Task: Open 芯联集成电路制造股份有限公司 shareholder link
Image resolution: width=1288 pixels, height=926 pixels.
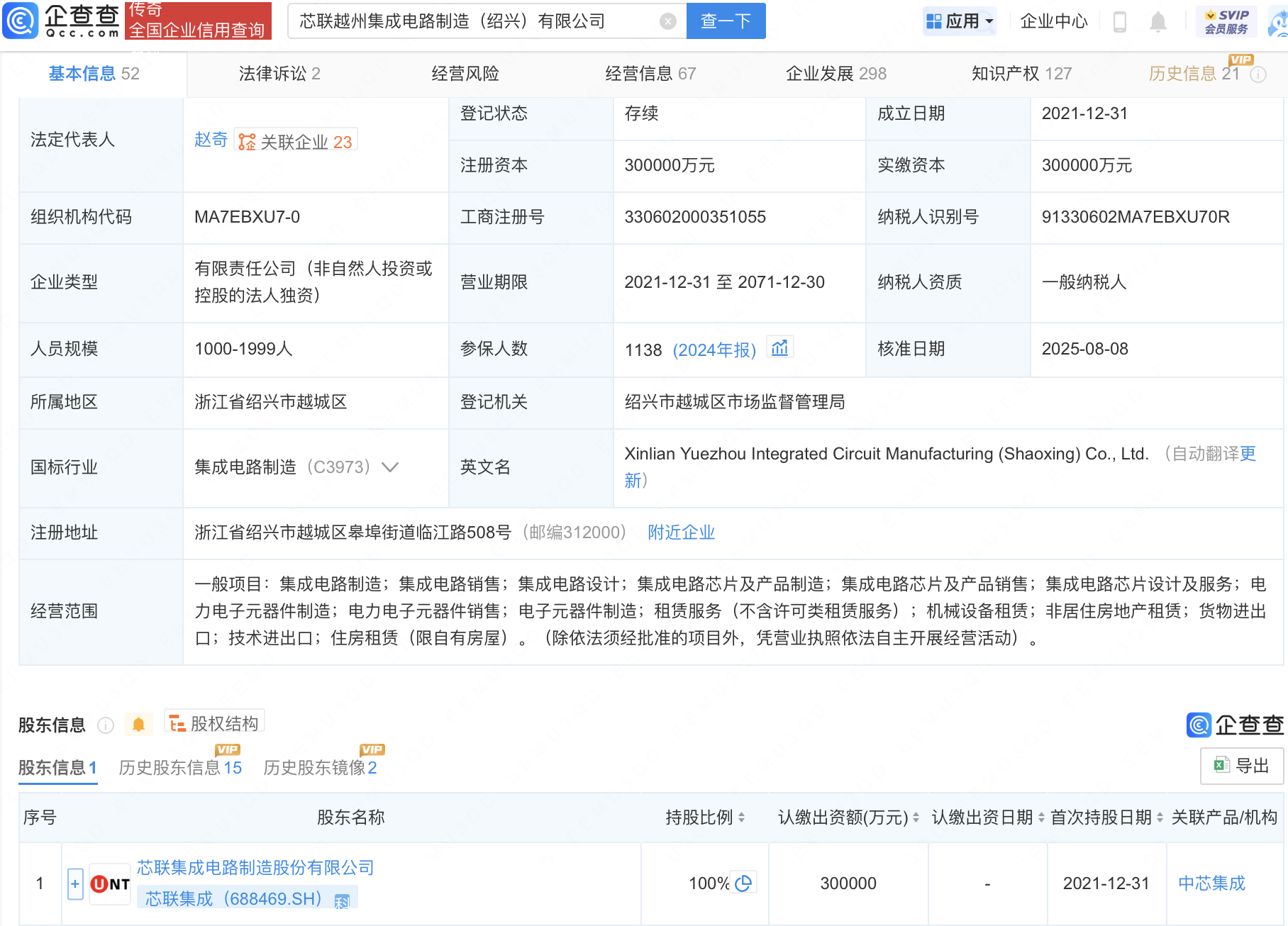Action: point(255,867)
